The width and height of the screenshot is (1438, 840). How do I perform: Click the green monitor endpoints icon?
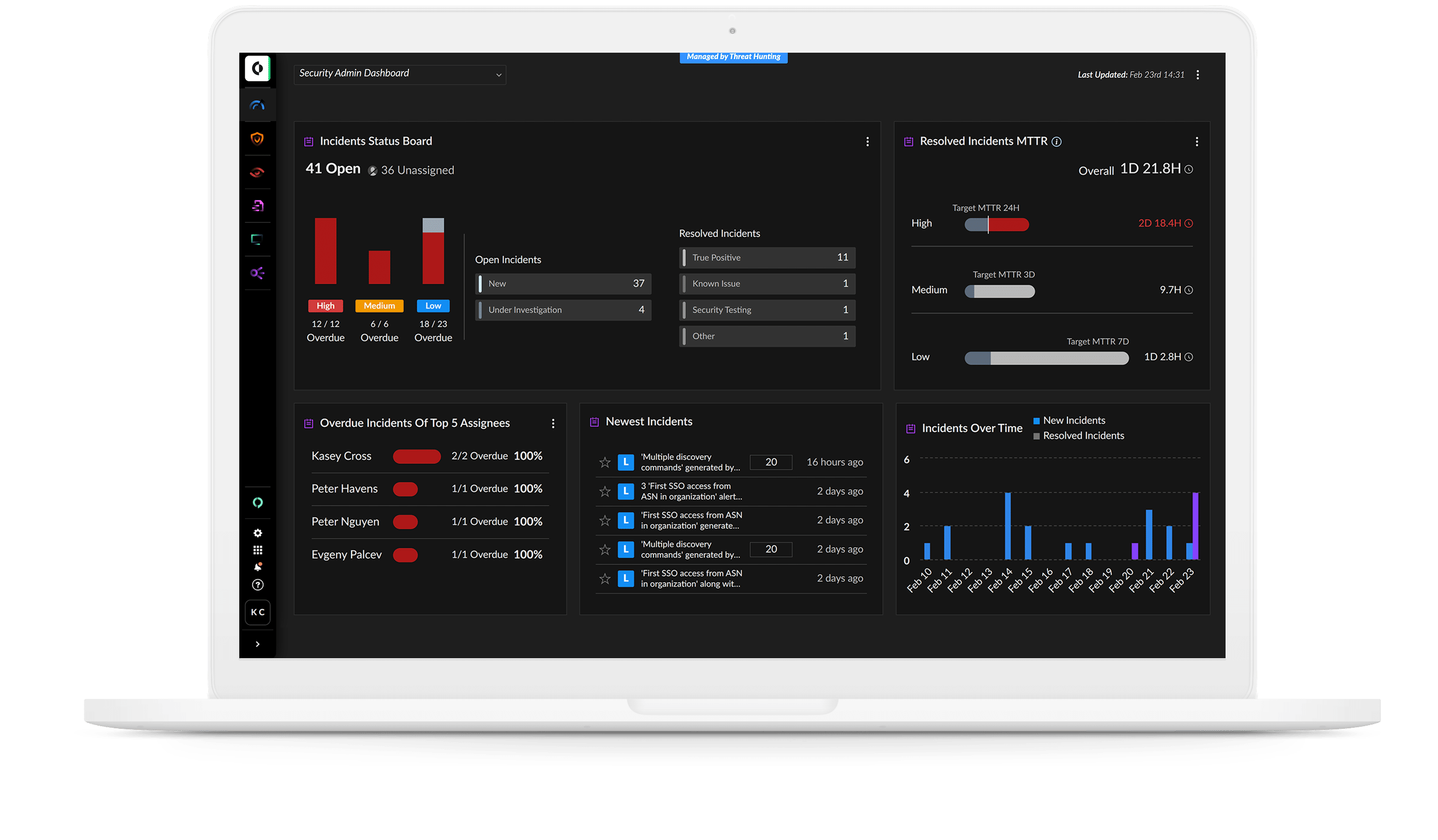pos(257,239)
